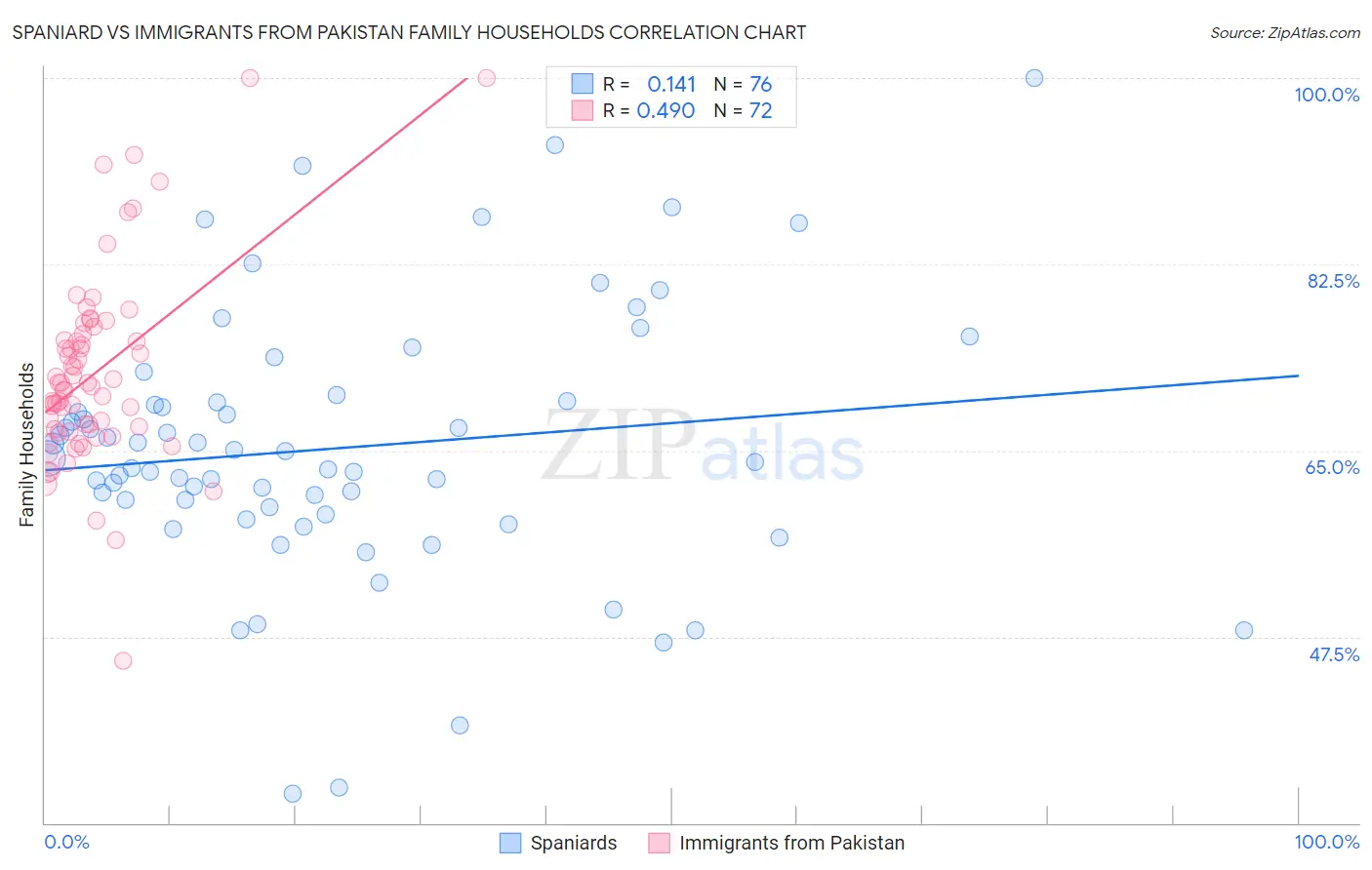Click the blue Spaniards legend swatch
The height and width of the screenshot is (870, 1372).
[x=510, y=843]
